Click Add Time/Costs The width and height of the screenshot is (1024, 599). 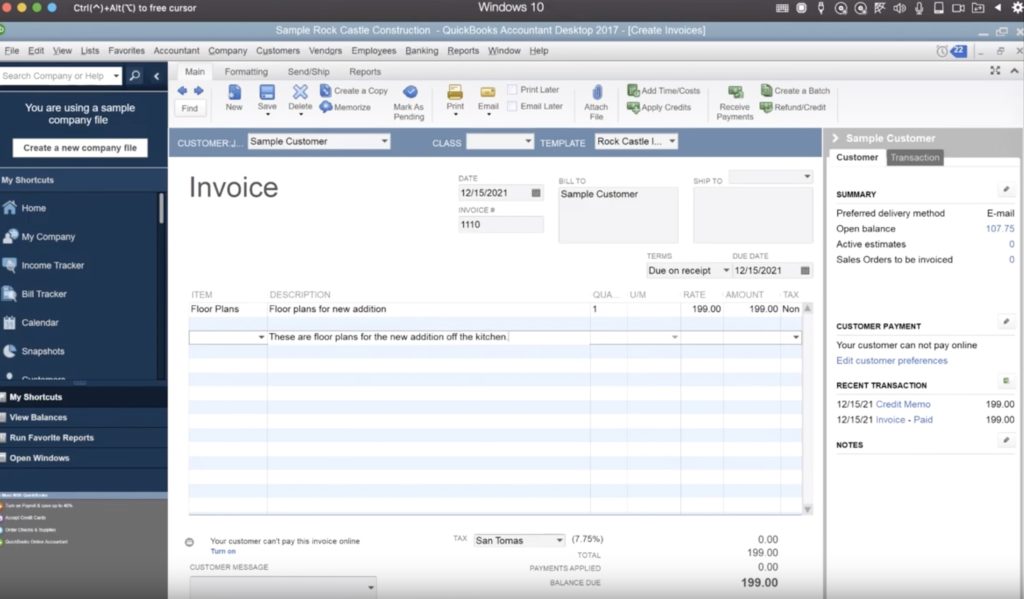click(664, 90)
